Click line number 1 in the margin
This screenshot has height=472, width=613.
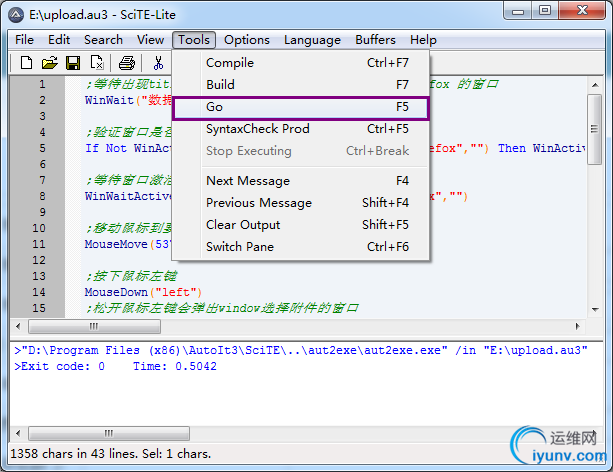[x=42, y=84]
